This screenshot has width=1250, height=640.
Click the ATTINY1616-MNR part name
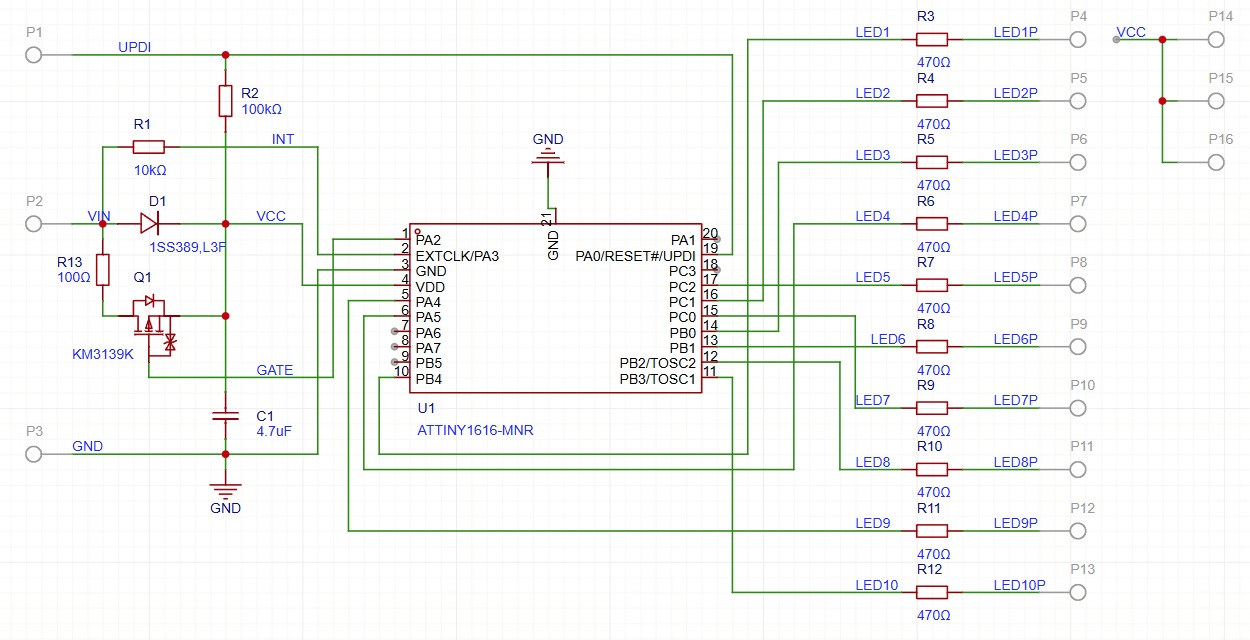coord(475,431)
